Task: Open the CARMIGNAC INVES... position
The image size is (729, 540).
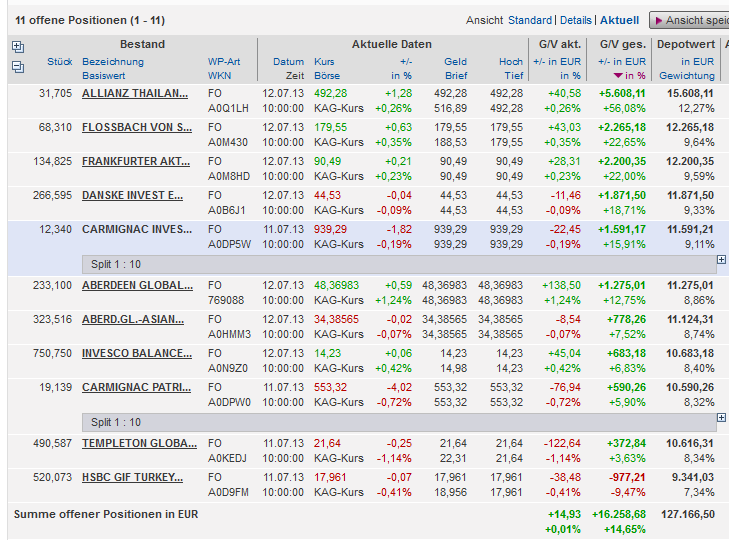Action: click(135, 229)
